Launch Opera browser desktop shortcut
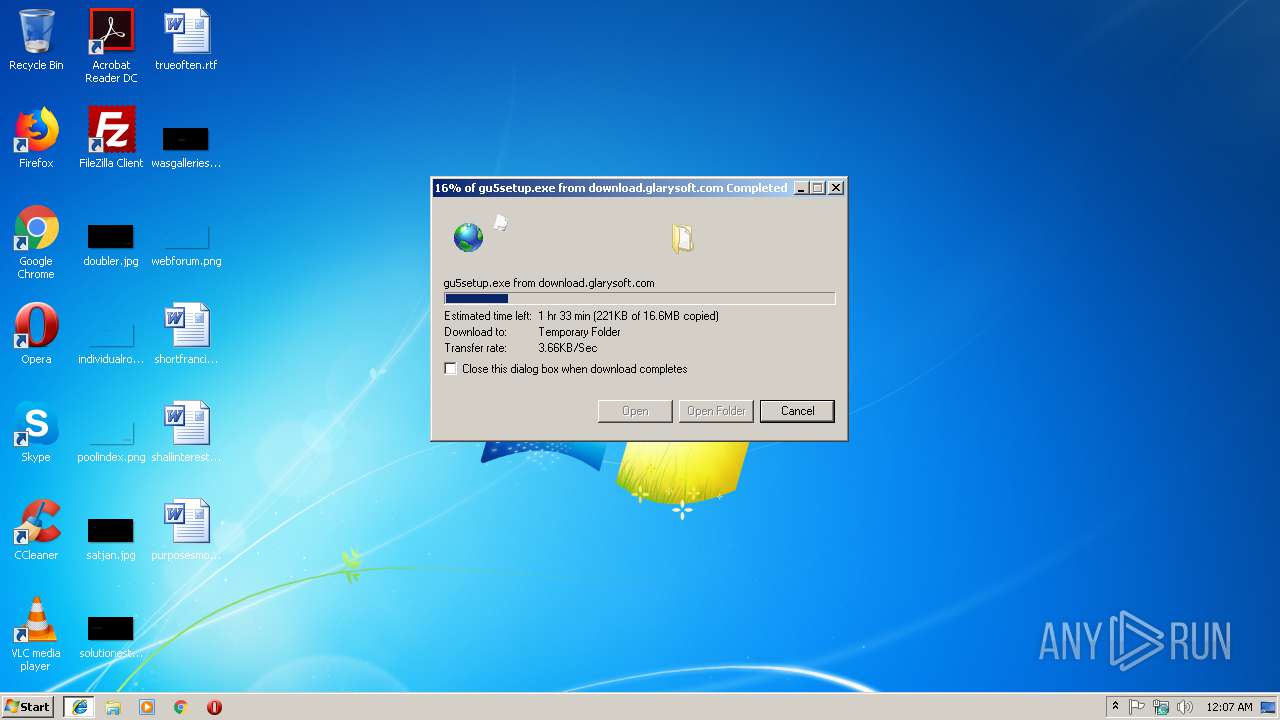 [36, 334]
